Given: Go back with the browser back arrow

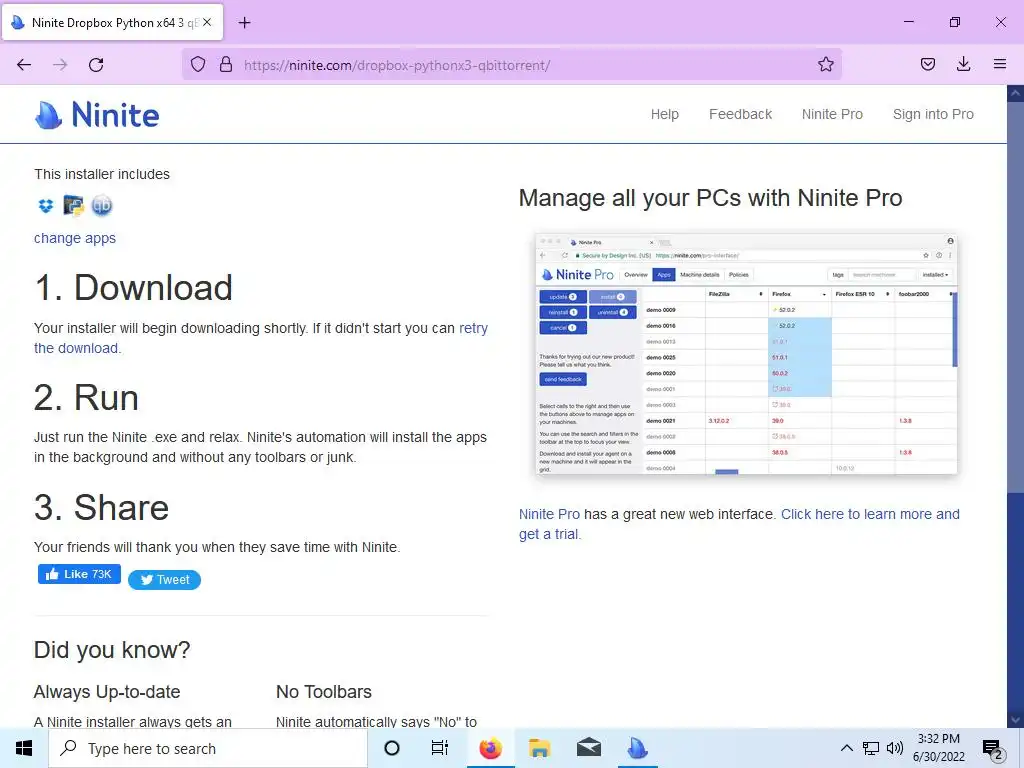Looking at the screenshot, I should click(24, 65).
